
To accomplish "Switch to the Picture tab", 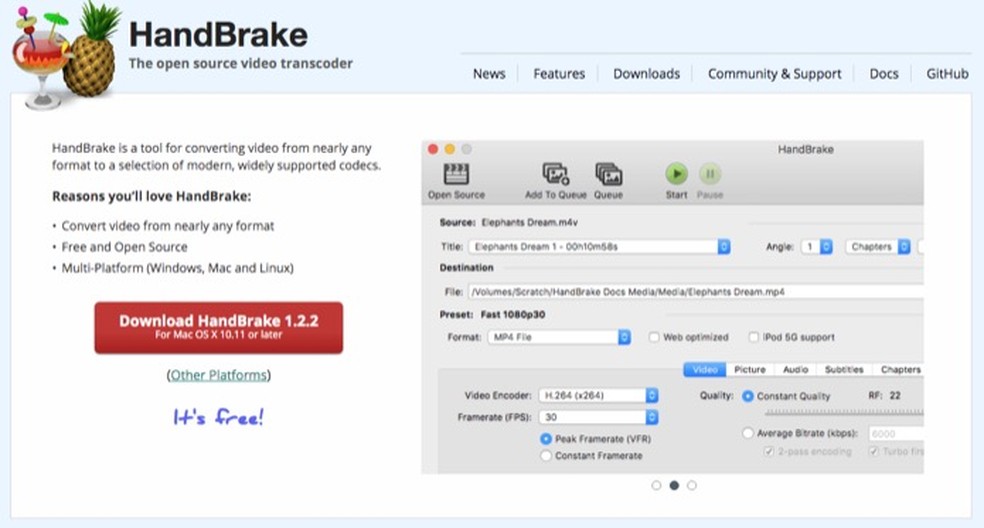I will 750,370.
